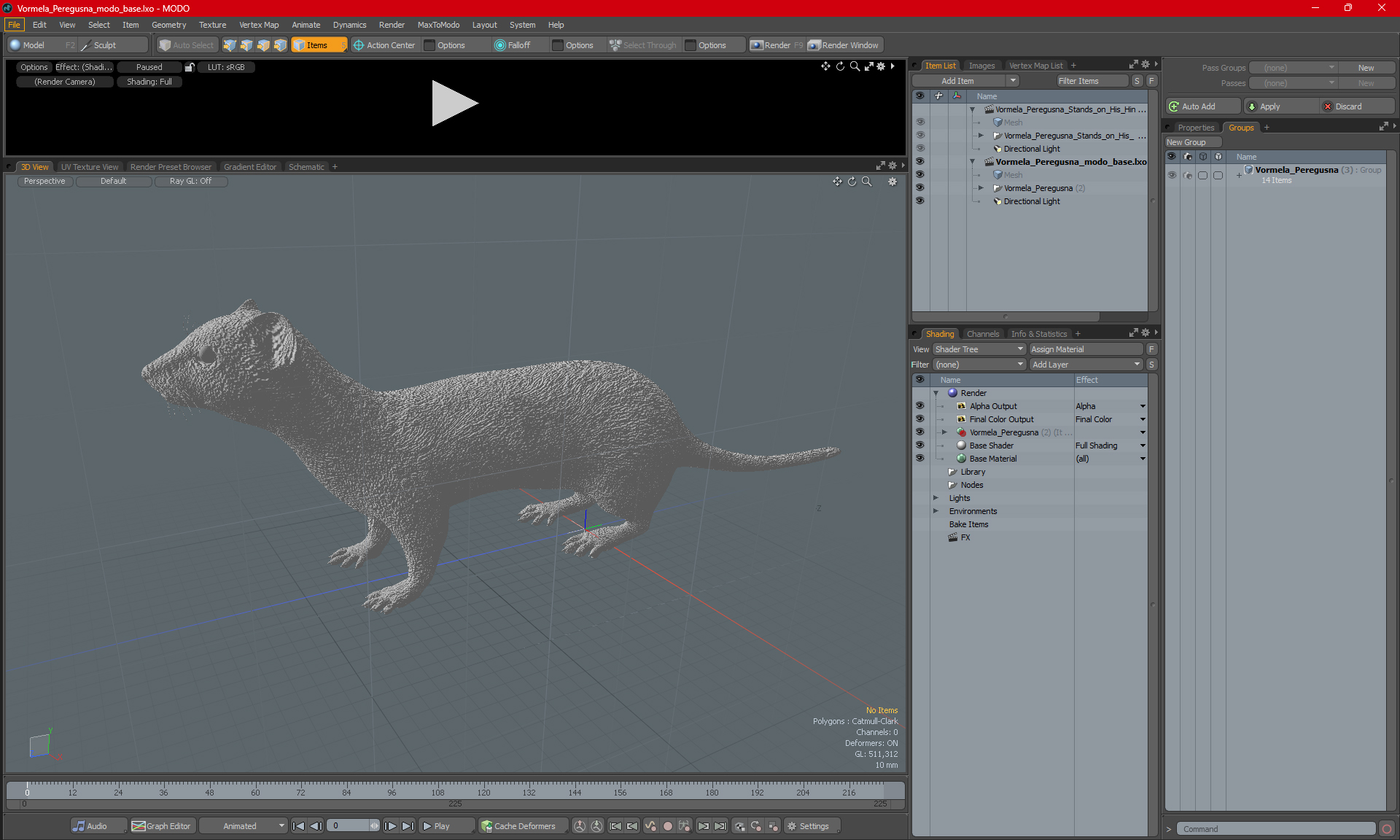Discard pass edits
The width and height of the screenshot is (1400, 840).
coord(1357,106)
